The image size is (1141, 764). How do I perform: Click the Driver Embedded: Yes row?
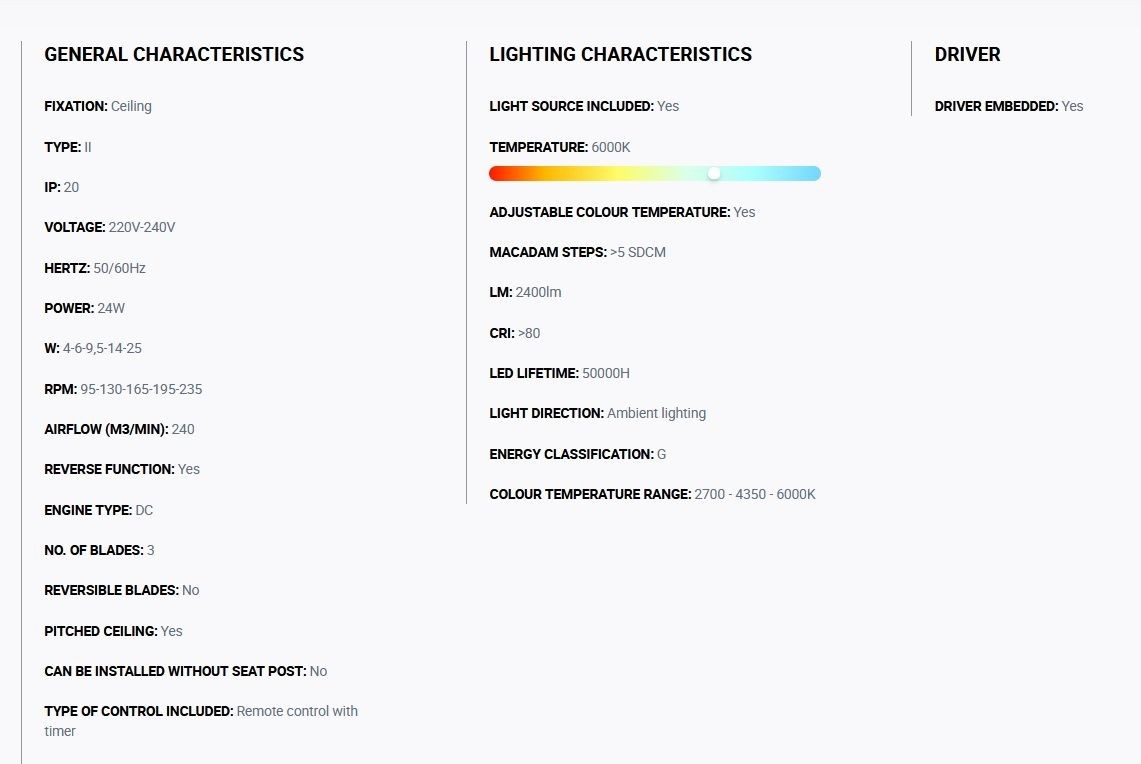[1009, 106]
